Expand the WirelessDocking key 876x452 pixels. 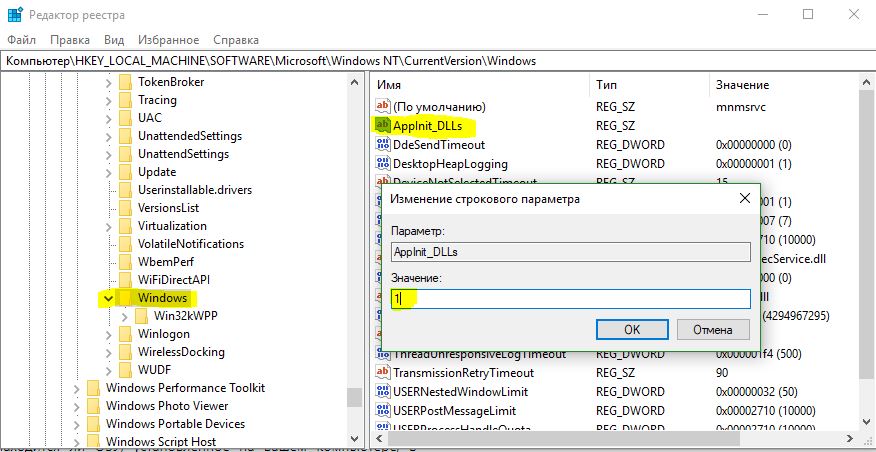coord(108,352)
